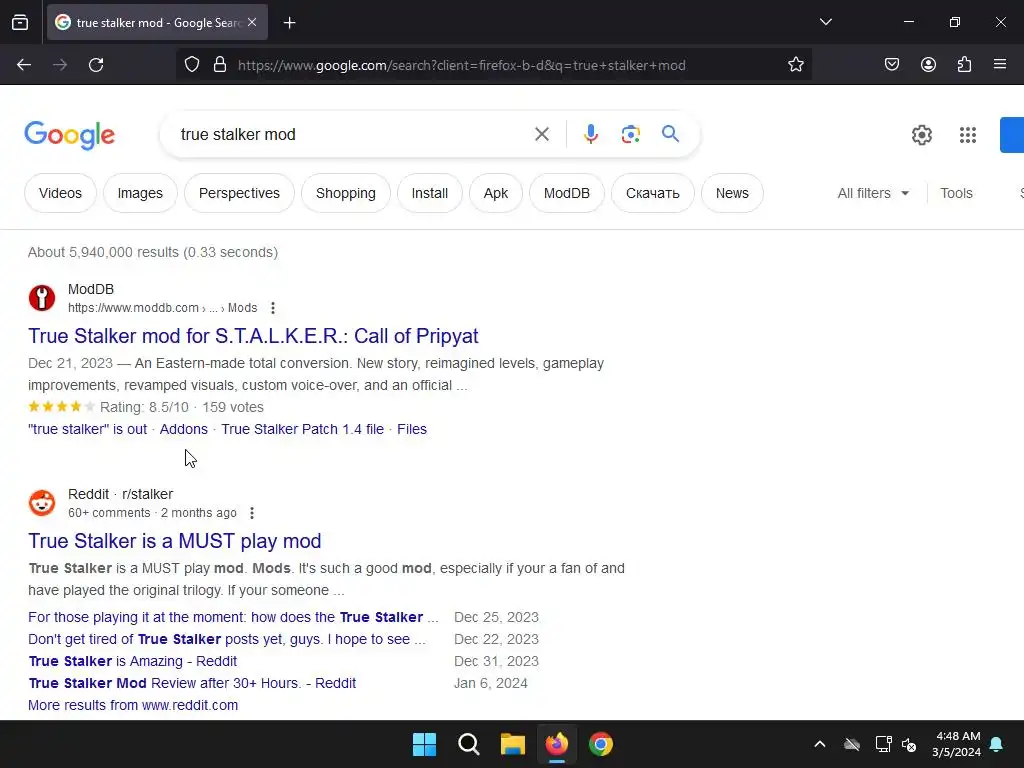Open Google quick settings gear
Screen dimensions: 1024x768
(921, 135)
